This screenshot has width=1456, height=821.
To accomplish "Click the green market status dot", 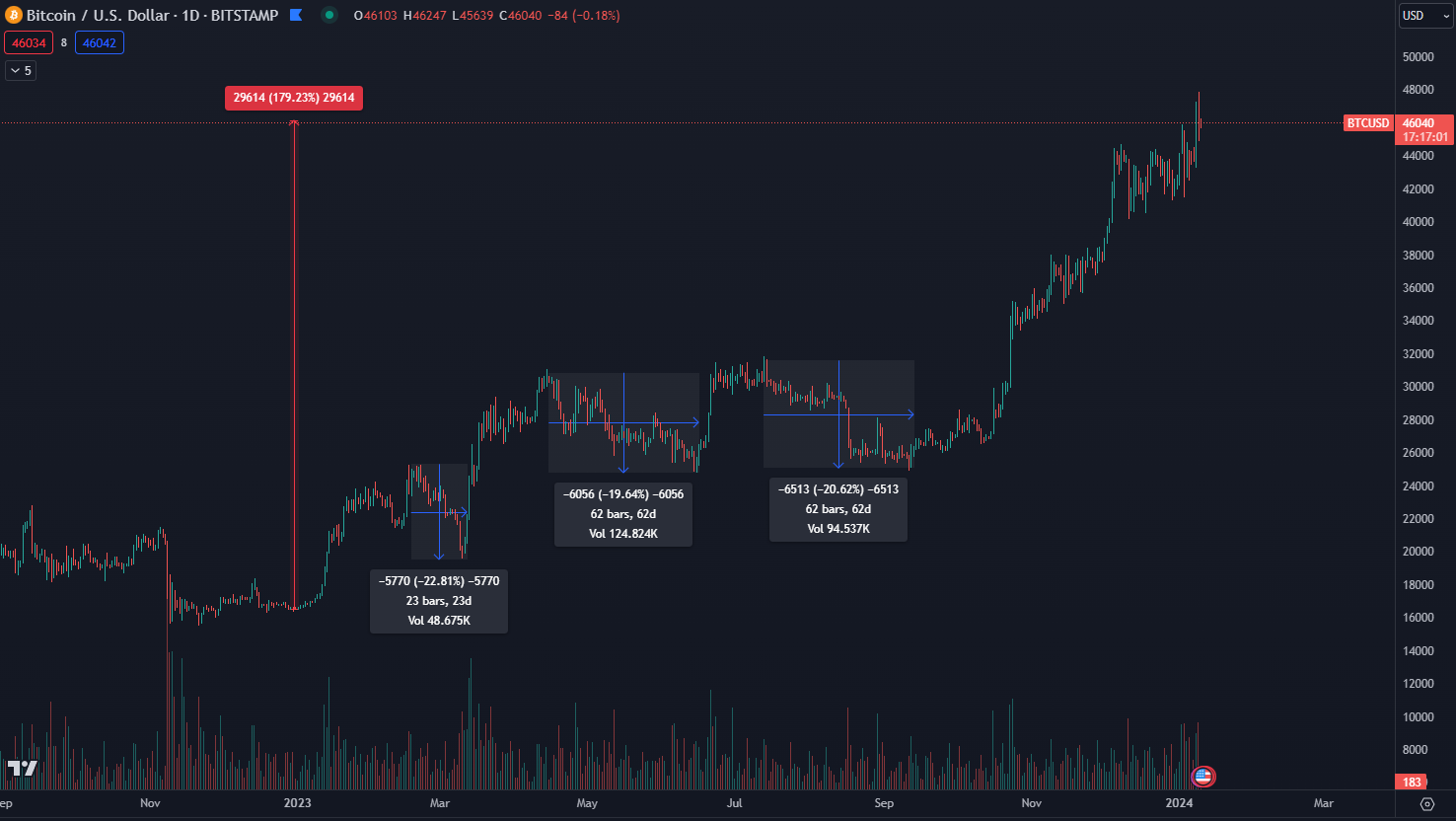I will pos(329,16).
